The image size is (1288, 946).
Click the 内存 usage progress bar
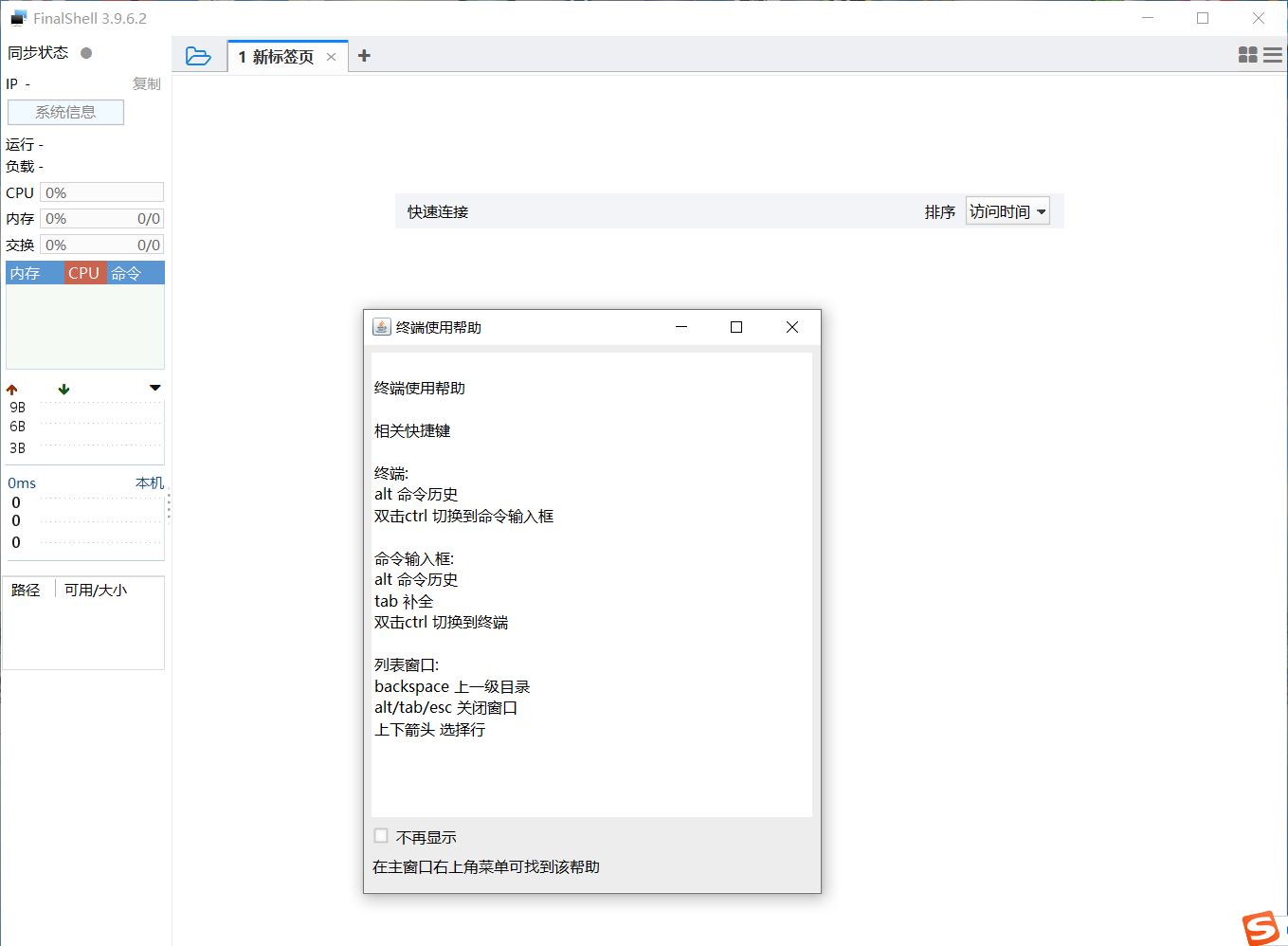click(101, 219)
